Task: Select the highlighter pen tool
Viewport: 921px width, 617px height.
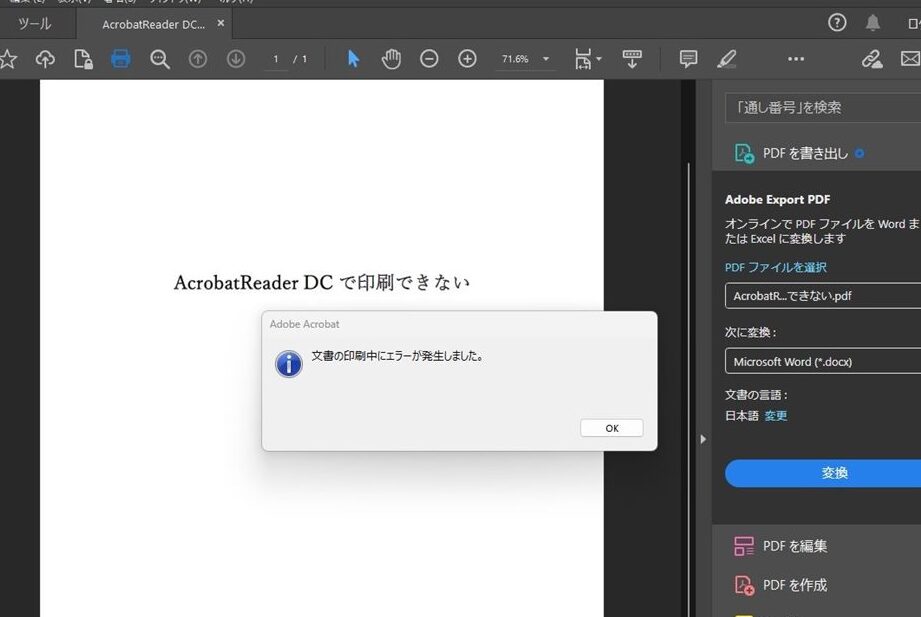Action: 727,59
